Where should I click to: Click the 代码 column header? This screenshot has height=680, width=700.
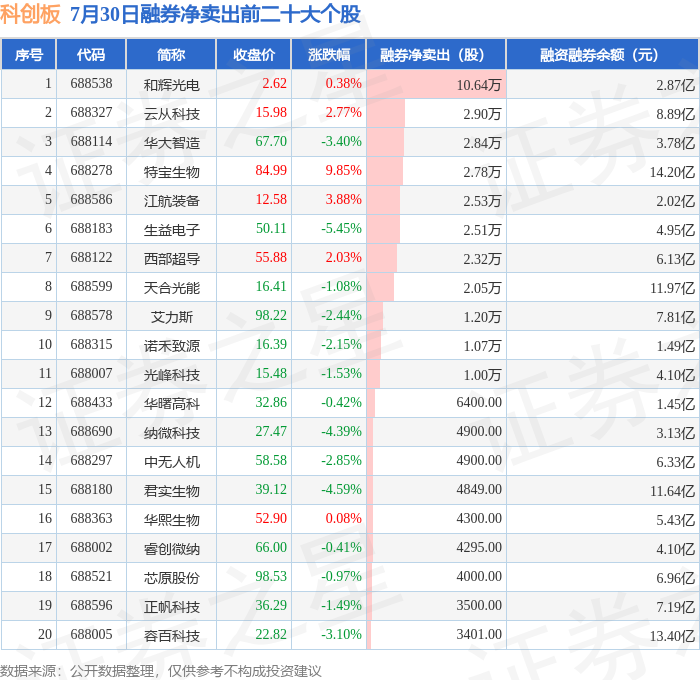point(91,54)
